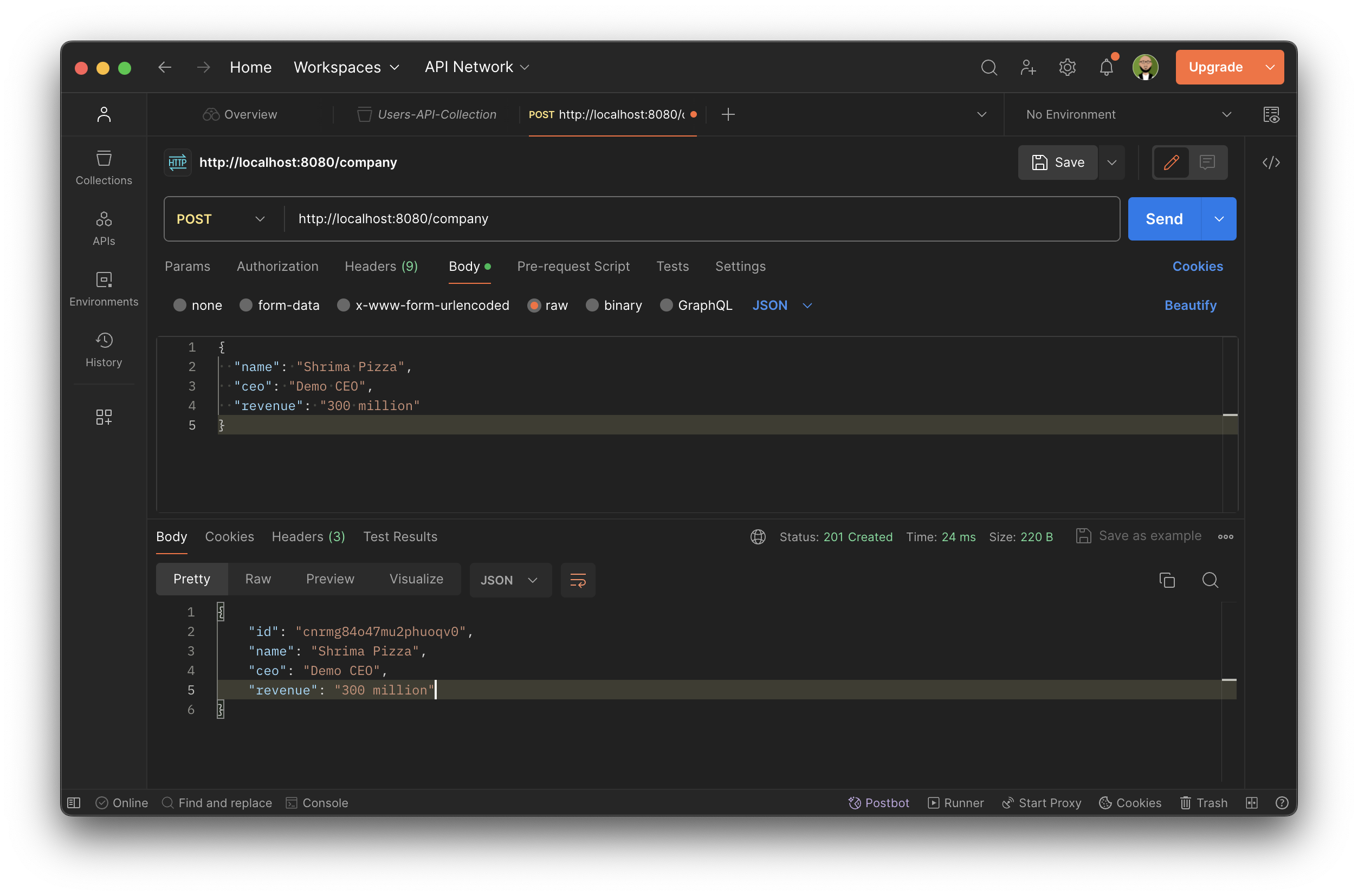
Task: Open the Postman Console
Action: click(316, 802)
